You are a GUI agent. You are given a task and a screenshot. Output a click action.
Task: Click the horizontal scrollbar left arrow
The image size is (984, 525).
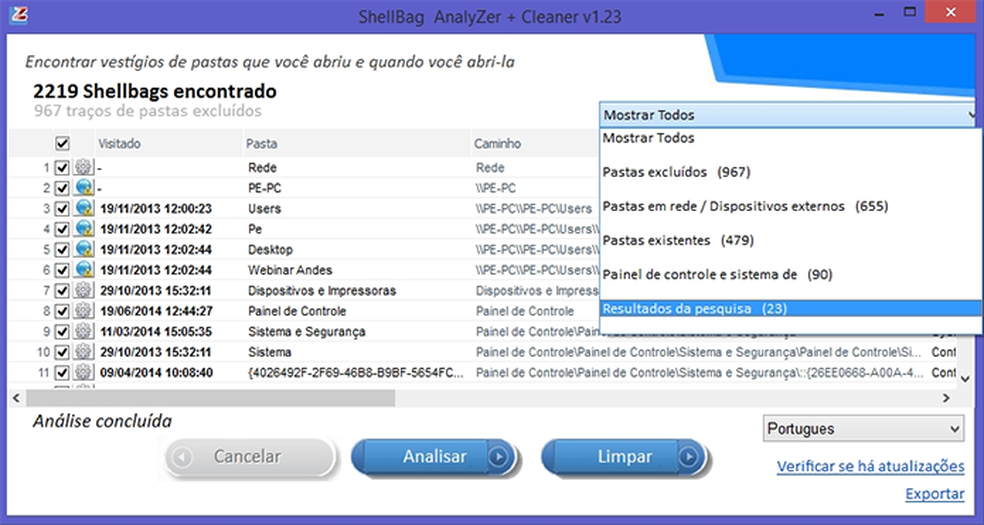16,398
